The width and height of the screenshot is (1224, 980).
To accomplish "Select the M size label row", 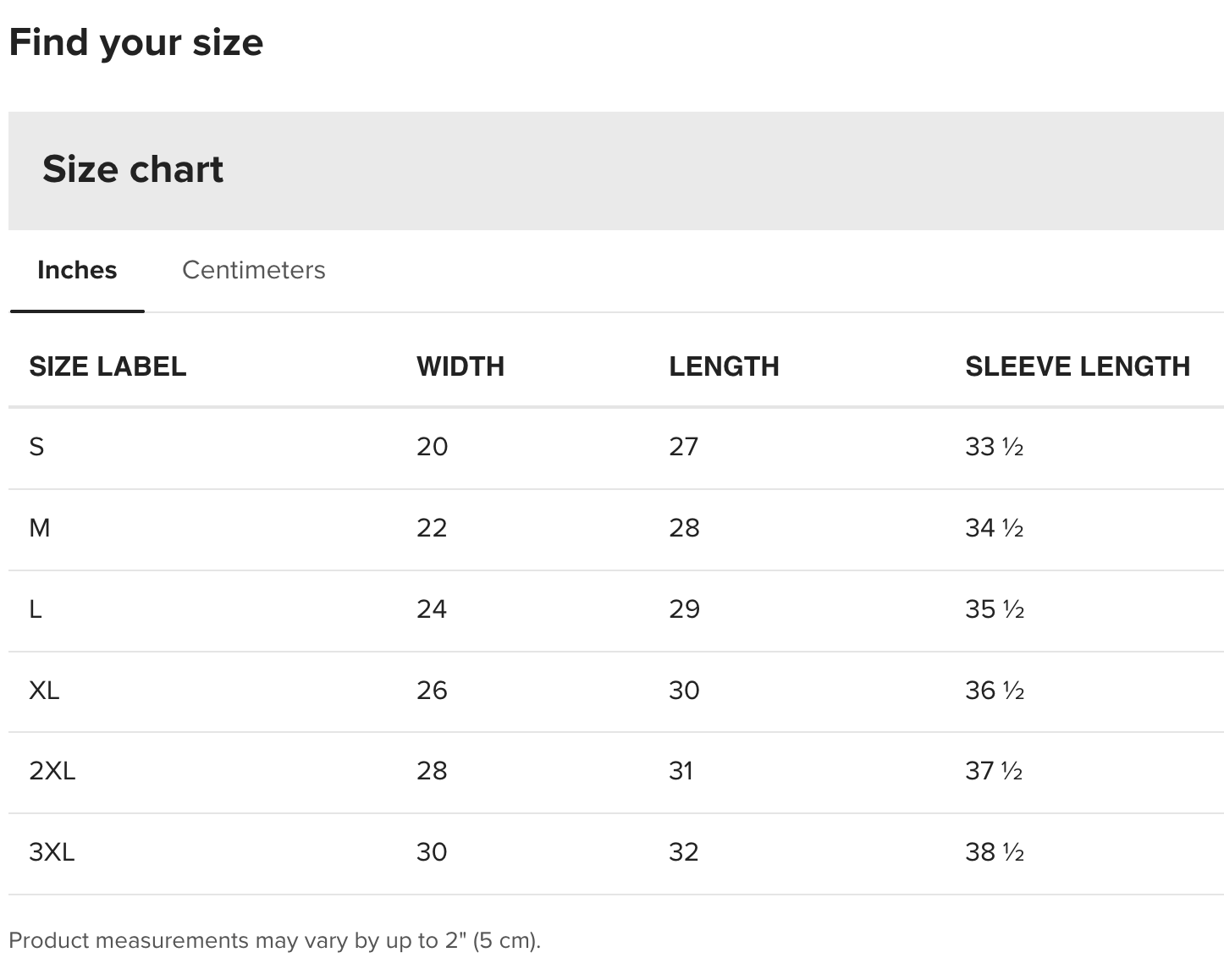I will click(40, 528).
